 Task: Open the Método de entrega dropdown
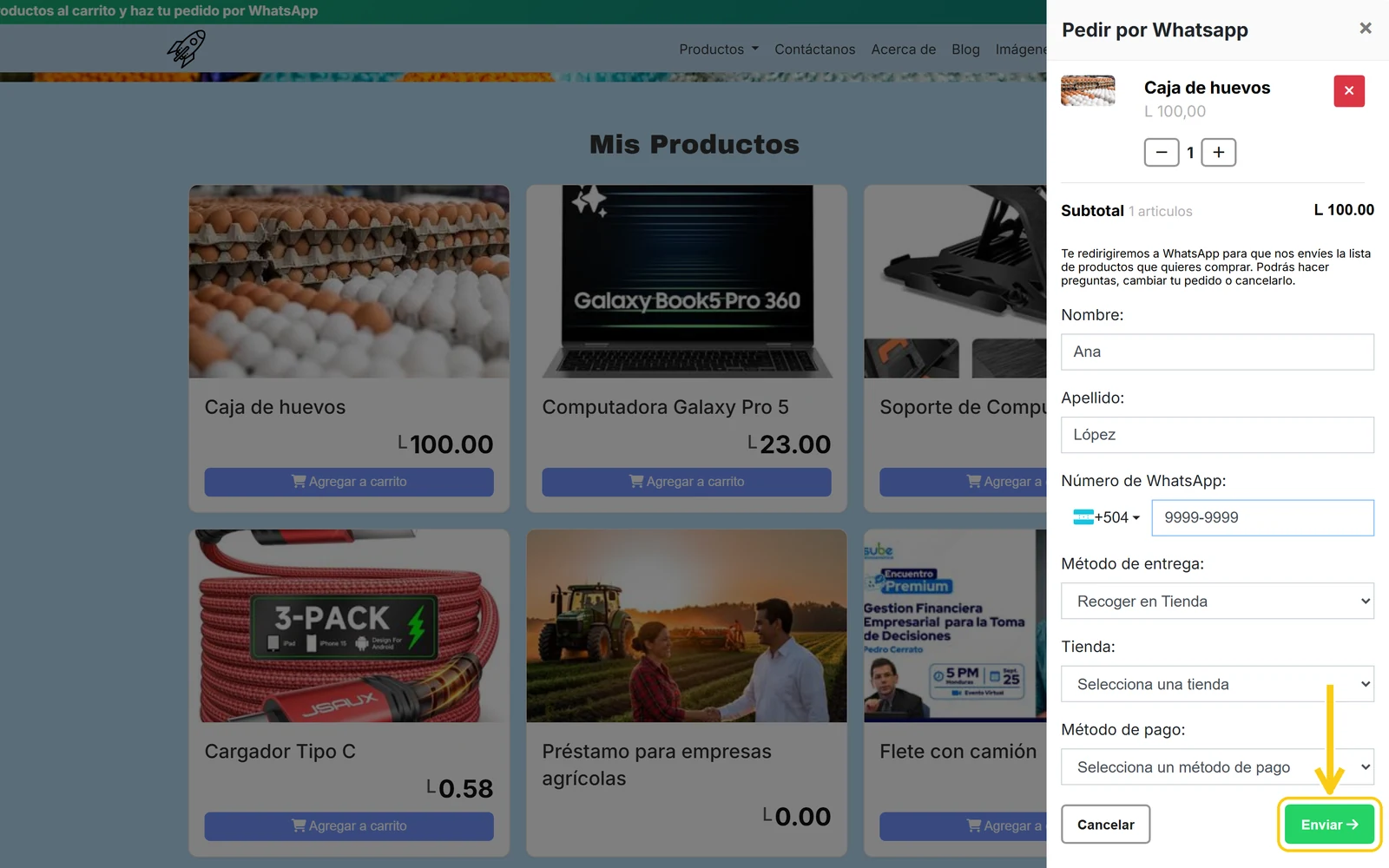pos(1217,601)
